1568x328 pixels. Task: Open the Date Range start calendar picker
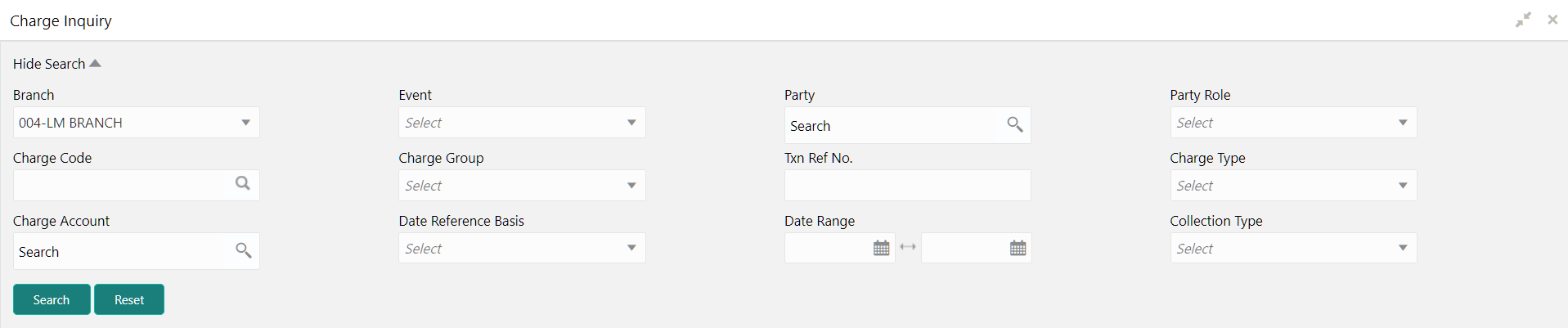tap(881, 248)
